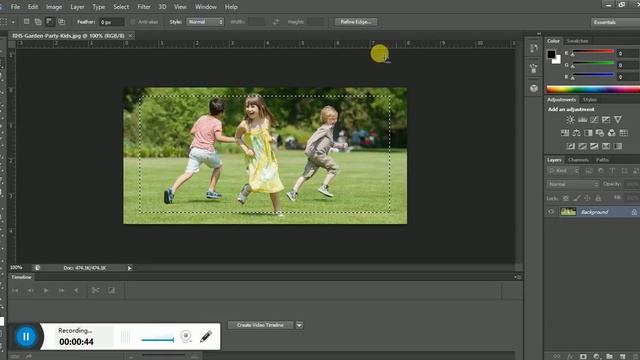
Task: Click the Create Video Timeline button
Action: click(x=260, y=325)
